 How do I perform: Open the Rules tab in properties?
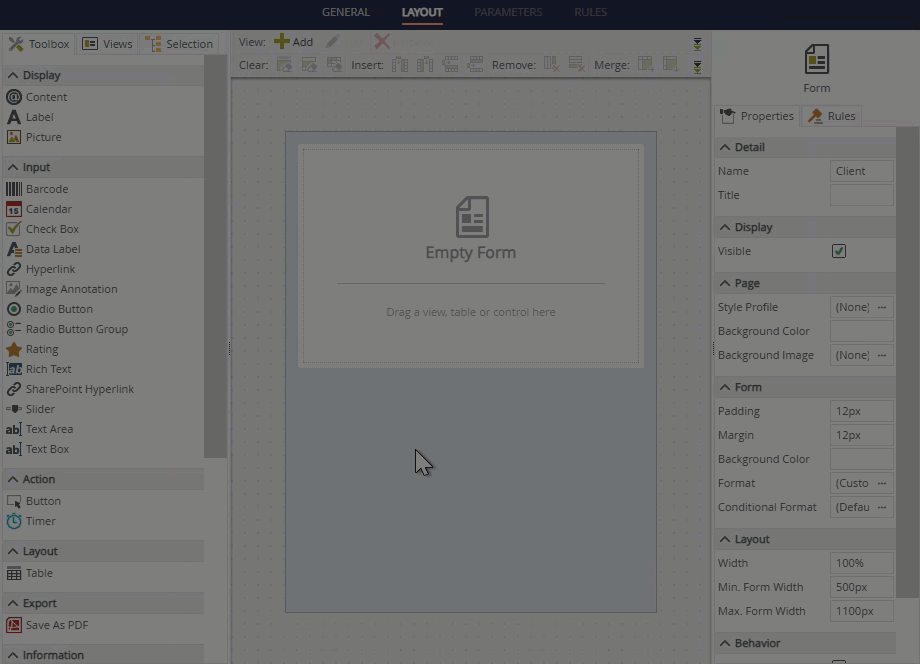832,116
